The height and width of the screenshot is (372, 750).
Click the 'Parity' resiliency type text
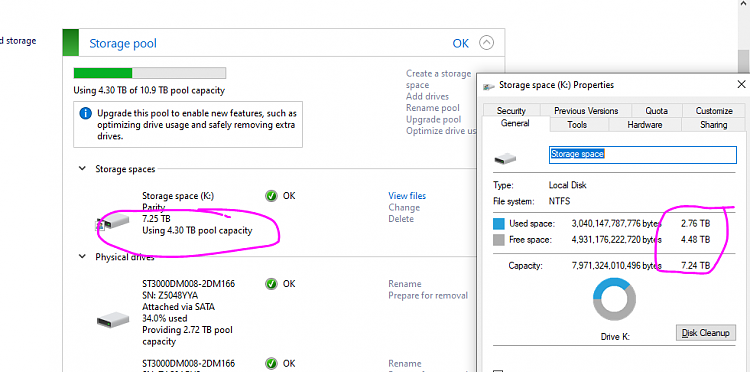[153, 207]
